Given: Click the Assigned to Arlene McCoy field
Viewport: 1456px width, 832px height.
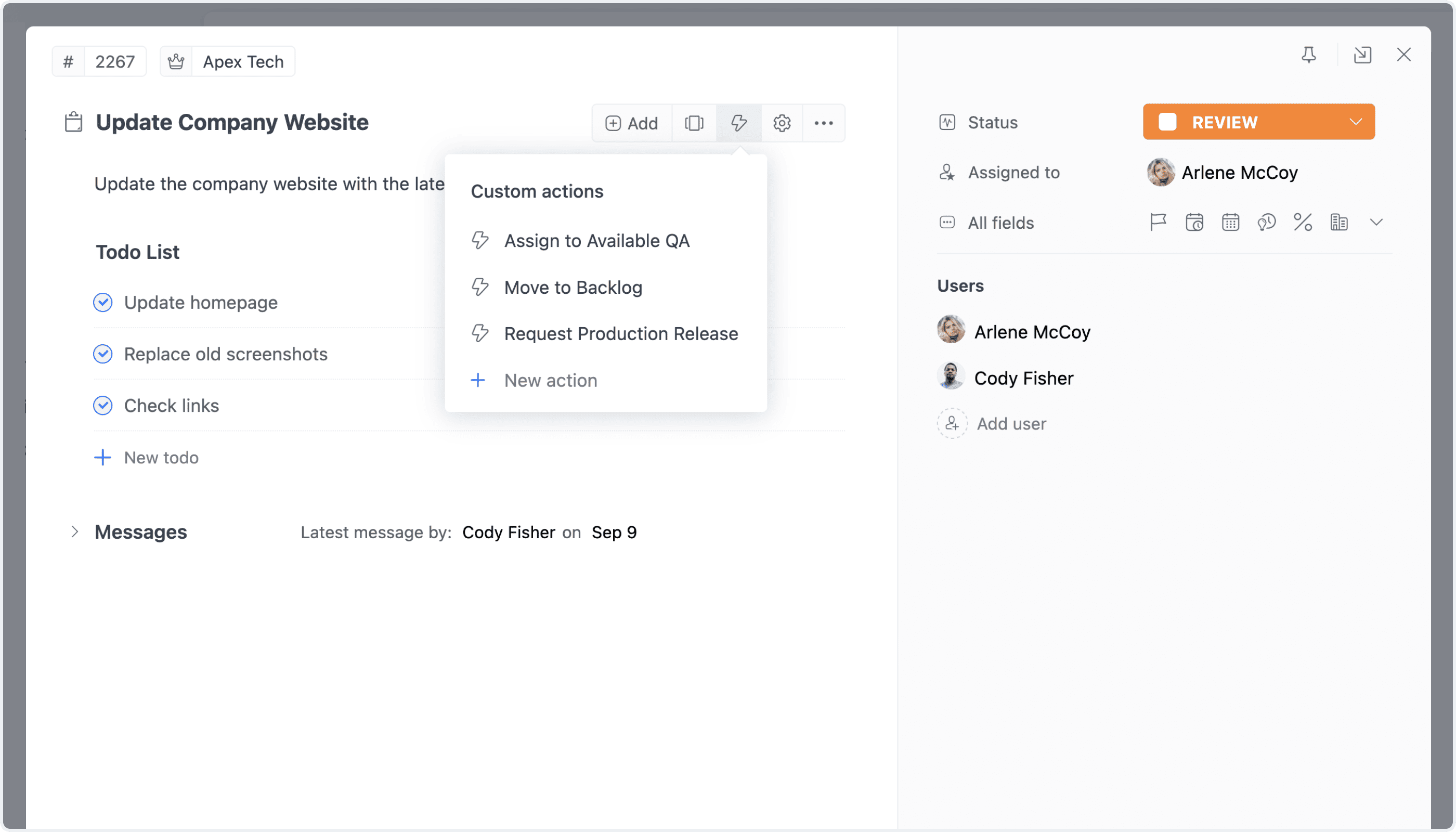Looking at the screenshot, I should [1223, 173].
